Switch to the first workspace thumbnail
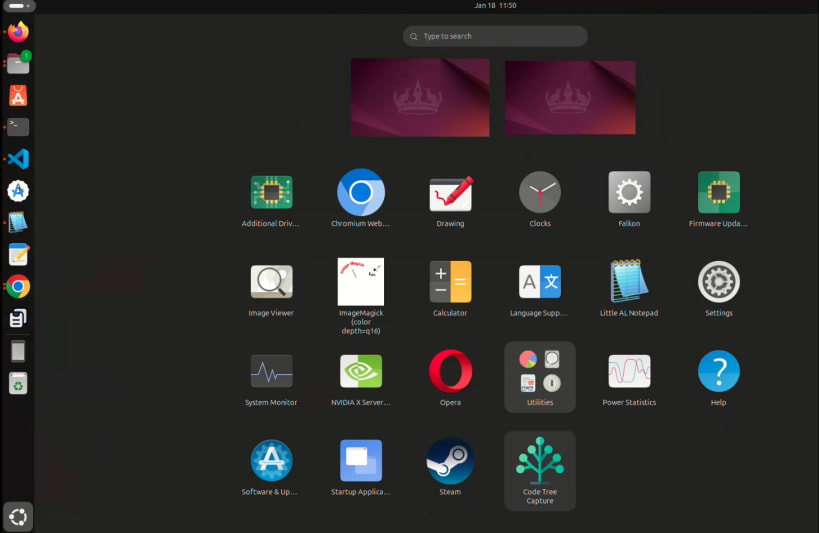This screenshot has width=819, height=533. (x=420, y=98)
